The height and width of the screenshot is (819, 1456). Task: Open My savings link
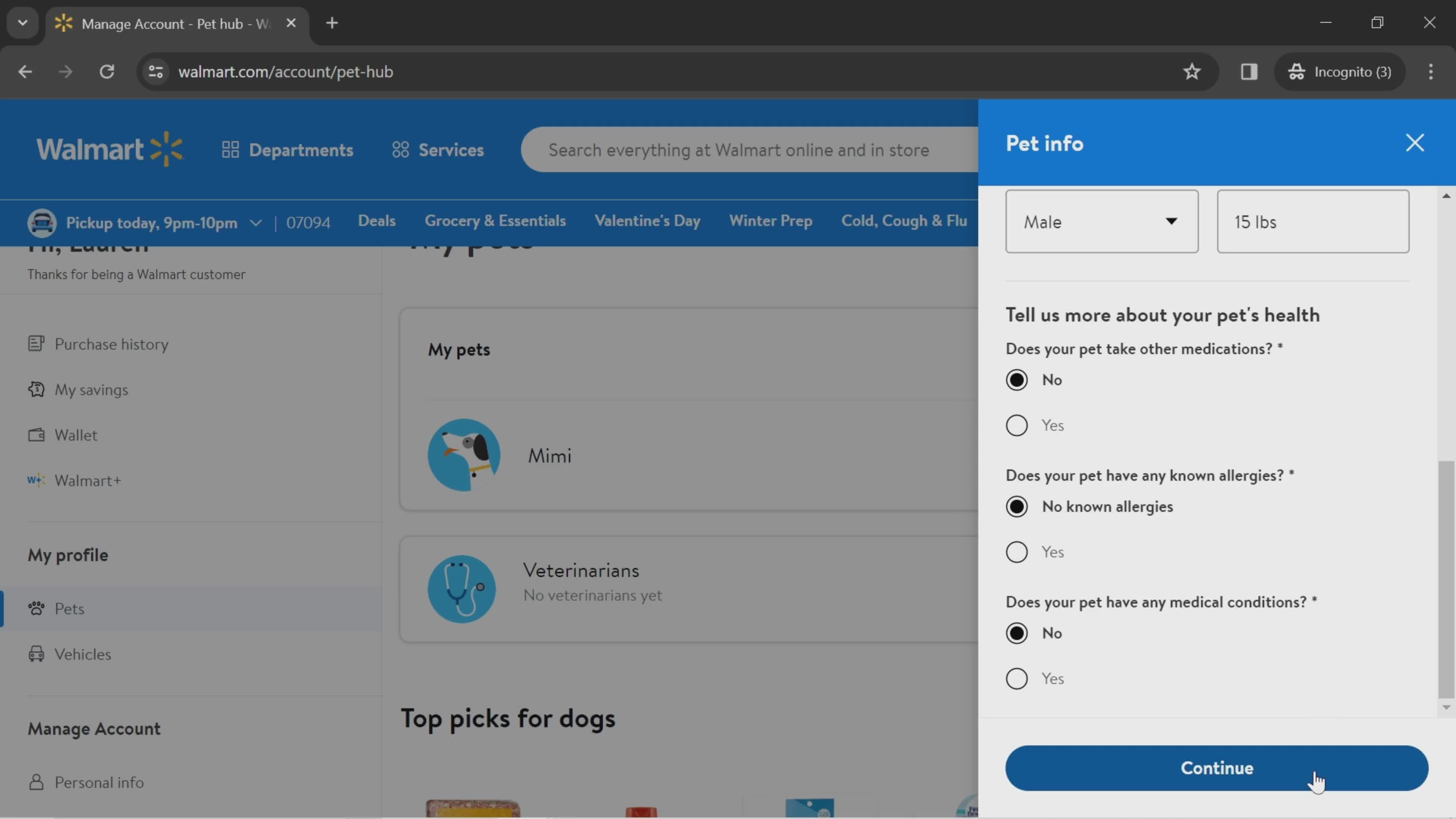pyautogui.click(x=91, y=390)
